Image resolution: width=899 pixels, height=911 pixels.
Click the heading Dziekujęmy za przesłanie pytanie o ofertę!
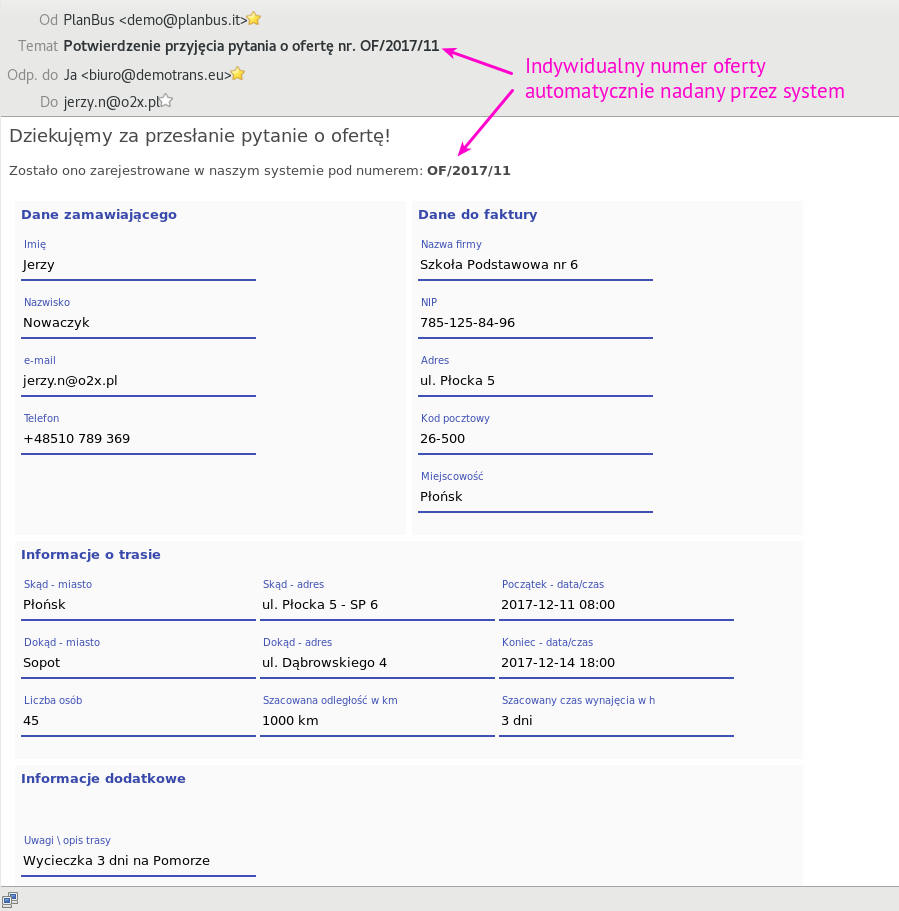tap(200, 137)
